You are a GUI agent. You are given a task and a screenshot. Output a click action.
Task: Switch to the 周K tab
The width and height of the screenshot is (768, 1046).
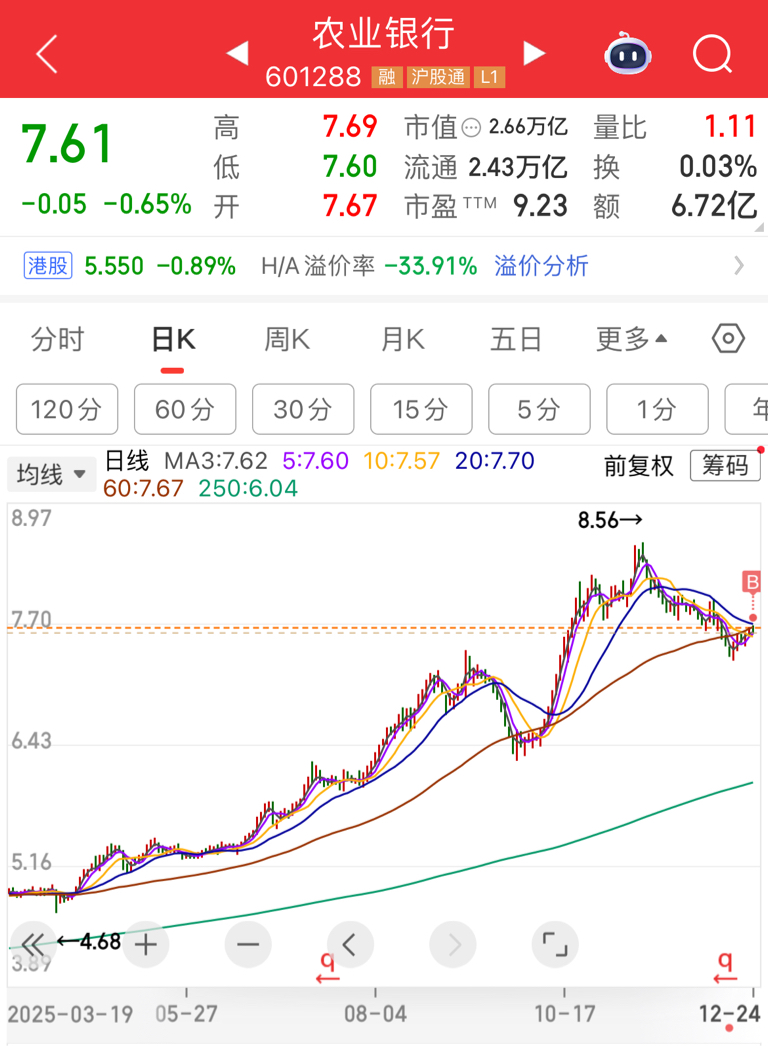coord(287,339)
